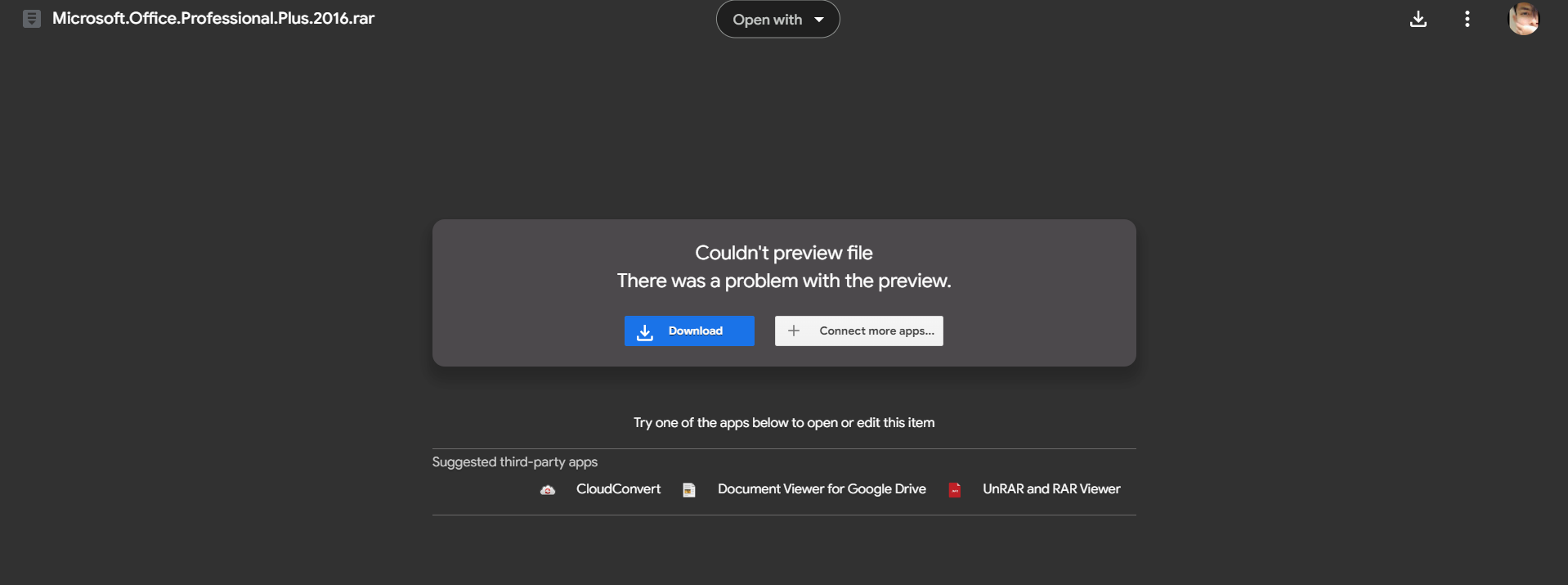Viewport: 1568px width, 585px height.
Task: Click the CloudConvert app icon
Action: 548,490
